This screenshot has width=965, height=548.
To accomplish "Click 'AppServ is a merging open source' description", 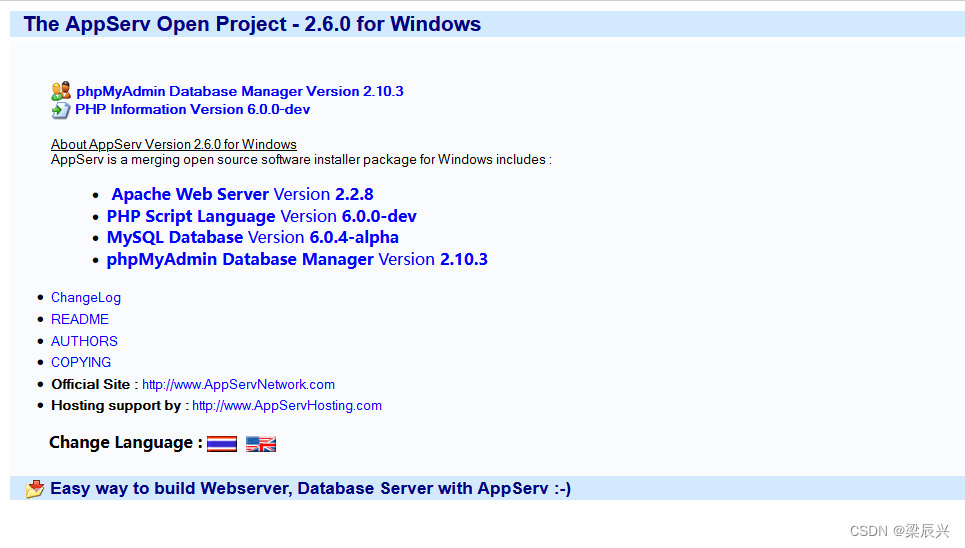I will [301, 159].
